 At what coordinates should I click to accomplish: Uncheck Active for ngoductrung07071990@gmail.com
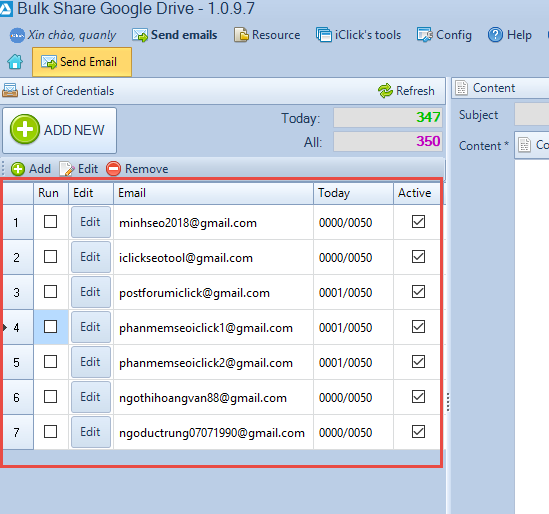pos(418,432)
